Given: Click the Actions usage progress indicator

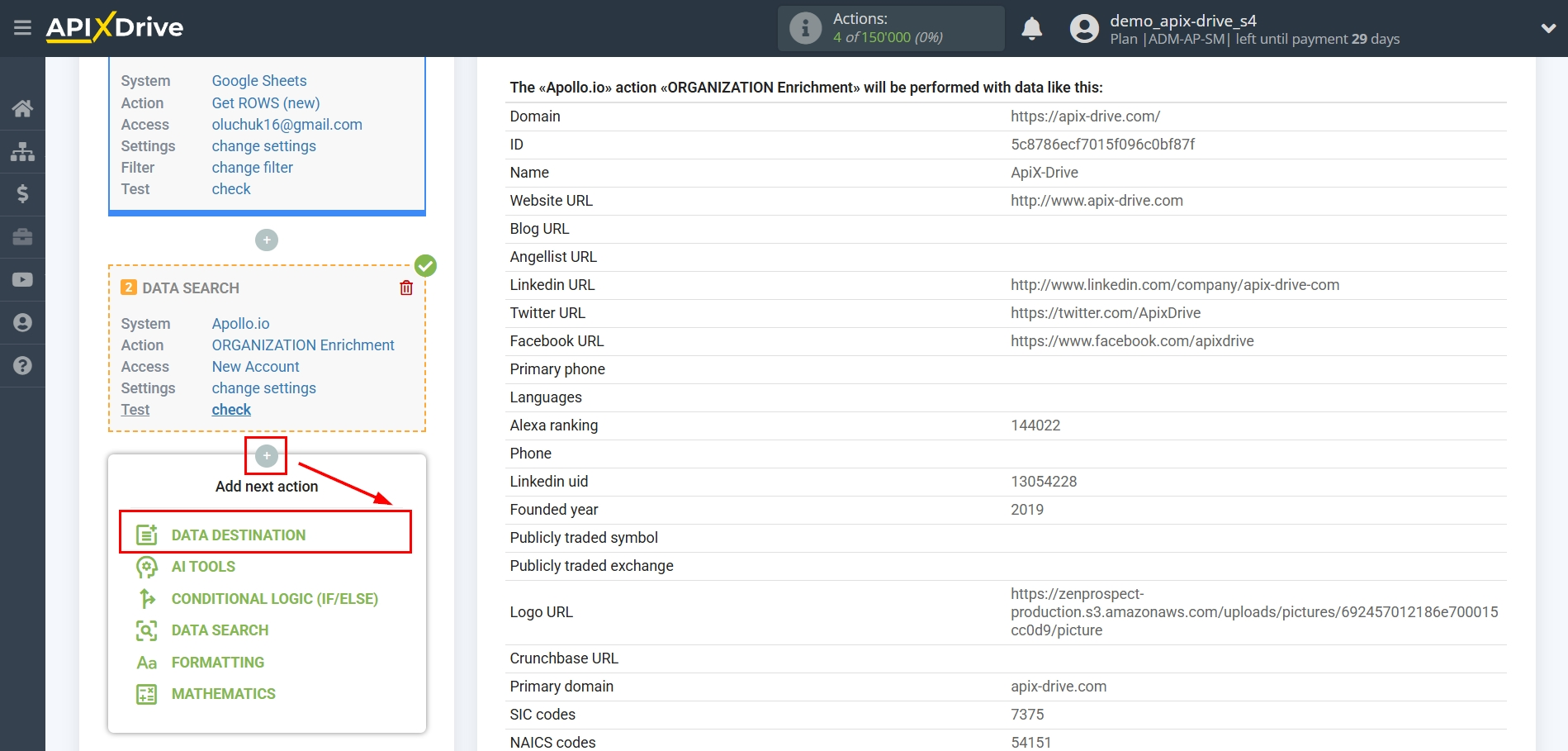Looking at the screenshot, I should coord(890,28).
